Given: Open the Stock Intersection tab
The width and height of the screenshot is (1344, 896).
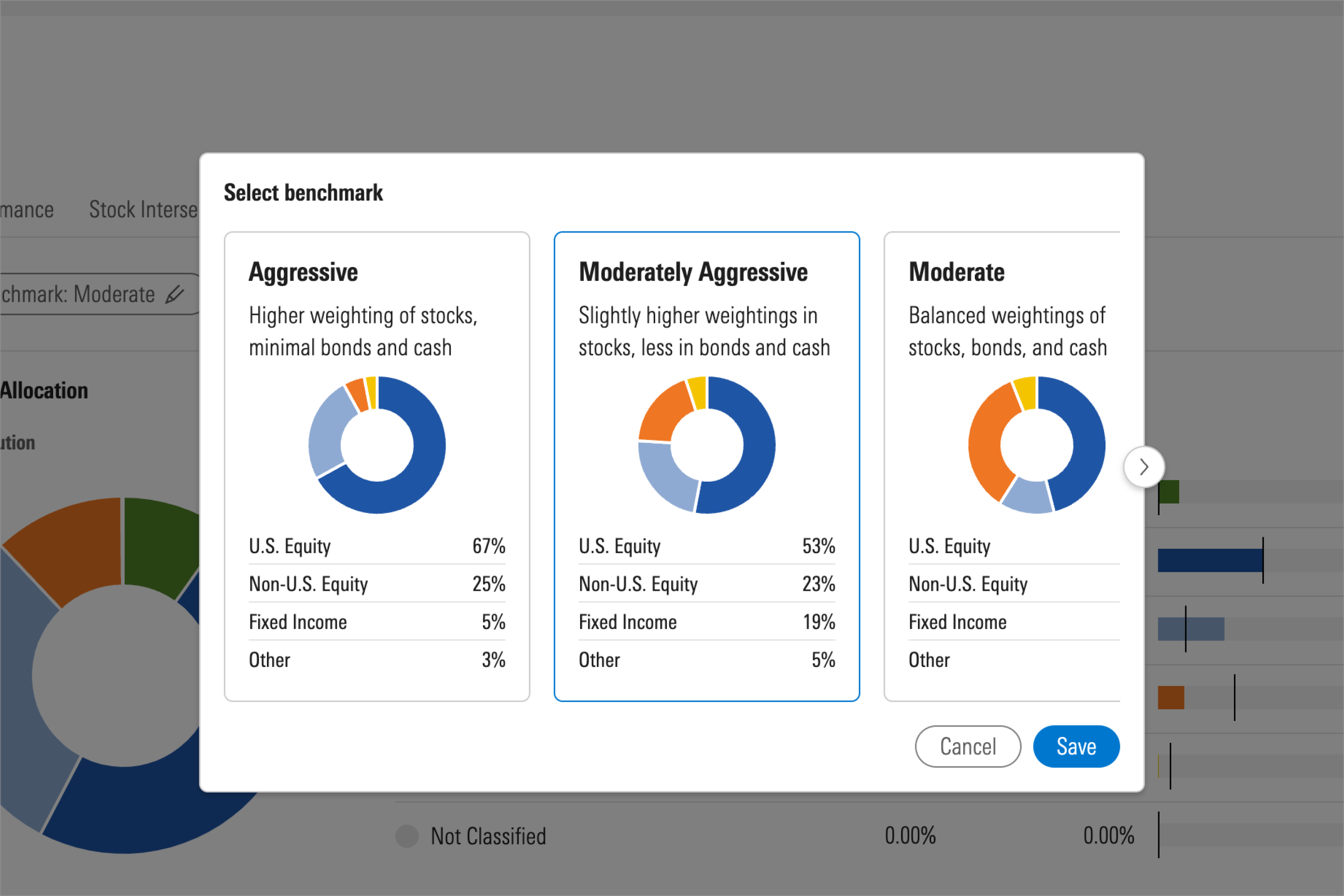Looking at the screenshot, I should 143,210.
